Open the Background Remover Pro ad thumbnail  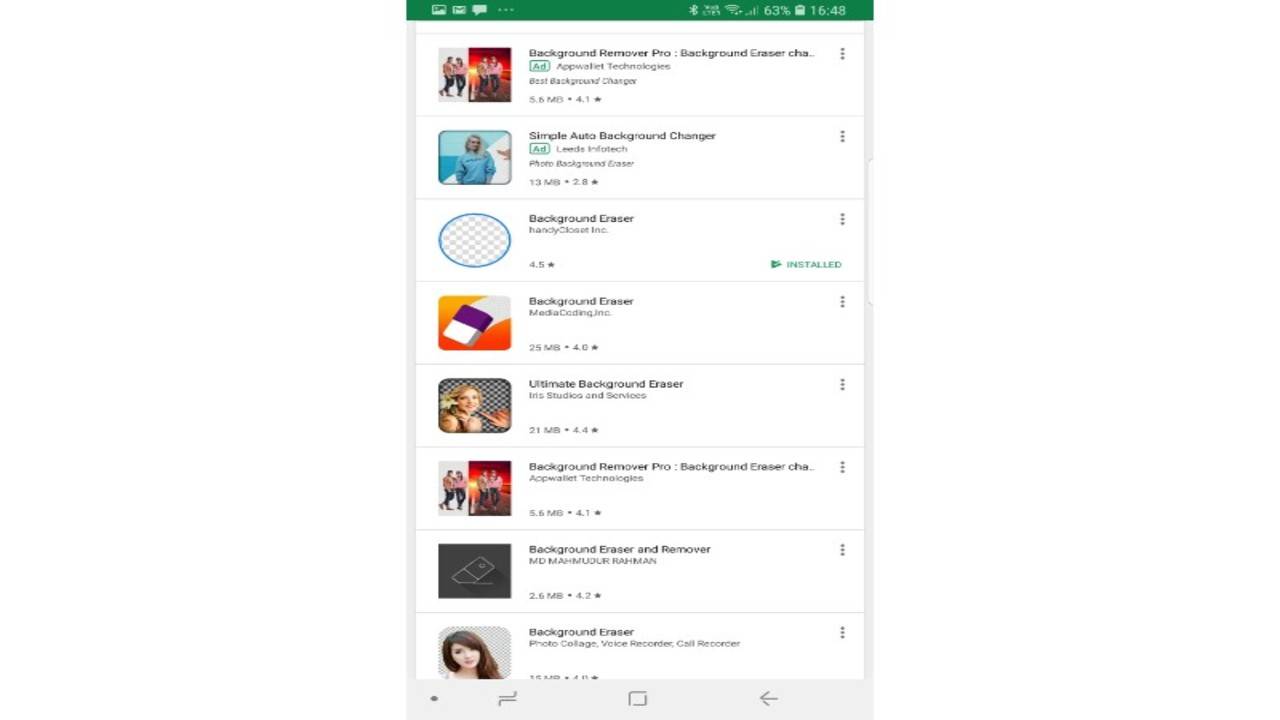[475, 74]
